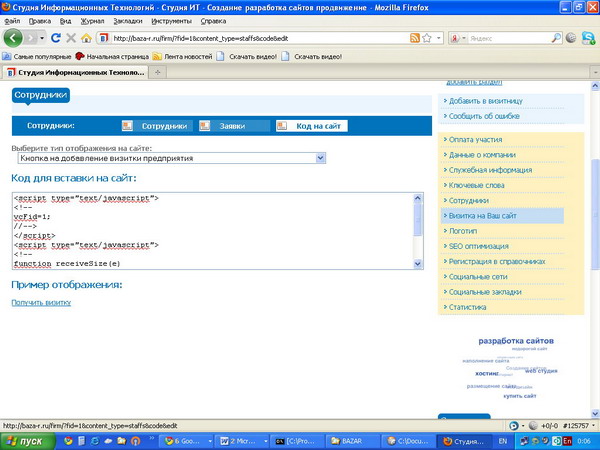Stop loading with the X icon
Image resolution: width=600 pixels, height=450 pixels.
pos(71,38)
